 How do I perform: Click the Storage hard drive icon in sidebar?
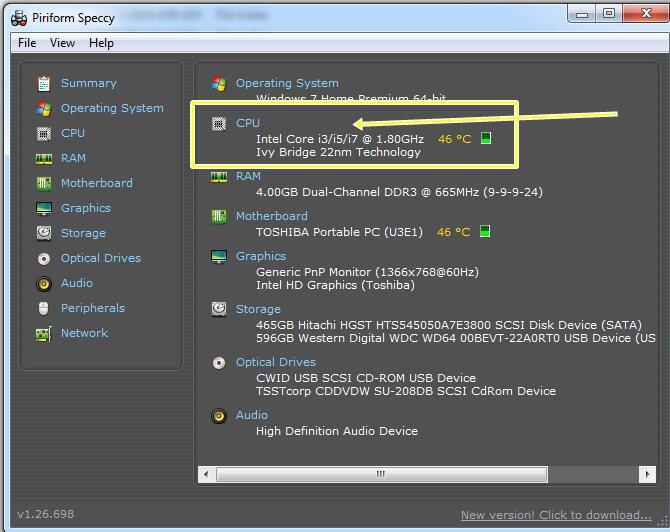tap(44, 233)
